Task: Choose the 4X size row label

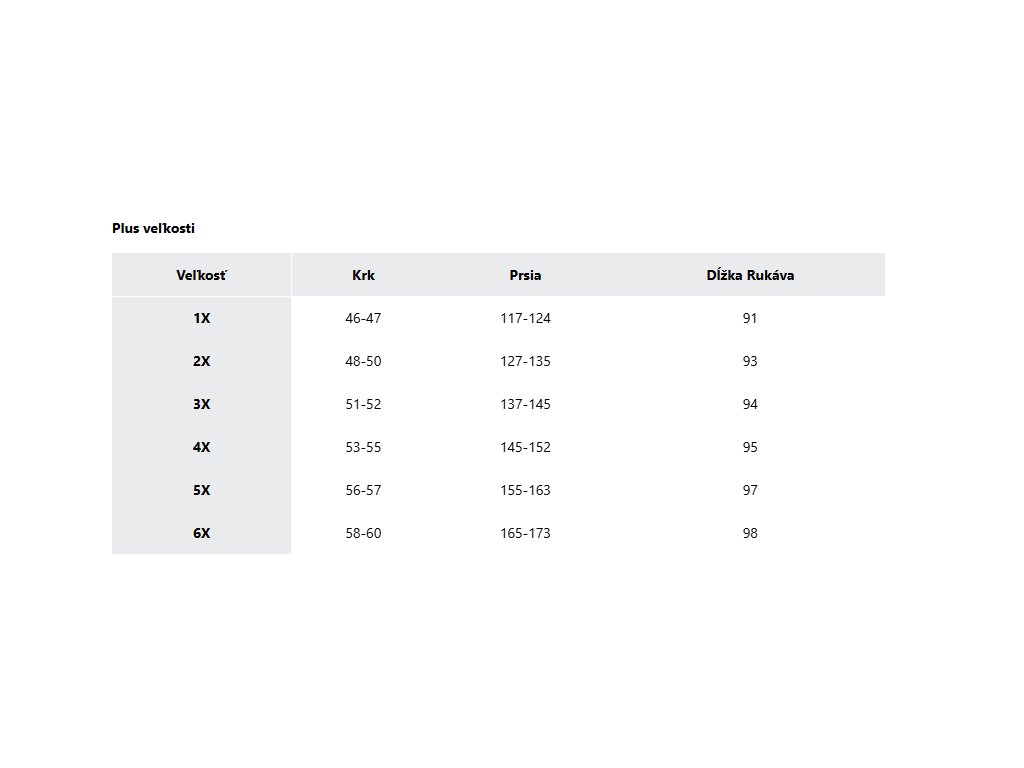Action: point(201,447)
